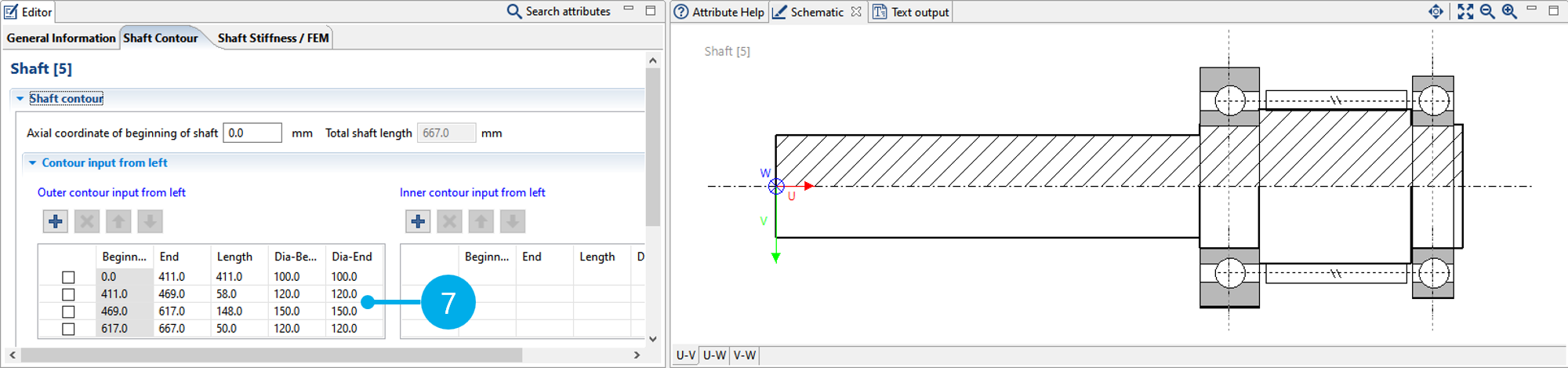Tick checkbox for row beginning 469.0
The height and width of the screenshot is (368, 1568).
coord(68,312)
